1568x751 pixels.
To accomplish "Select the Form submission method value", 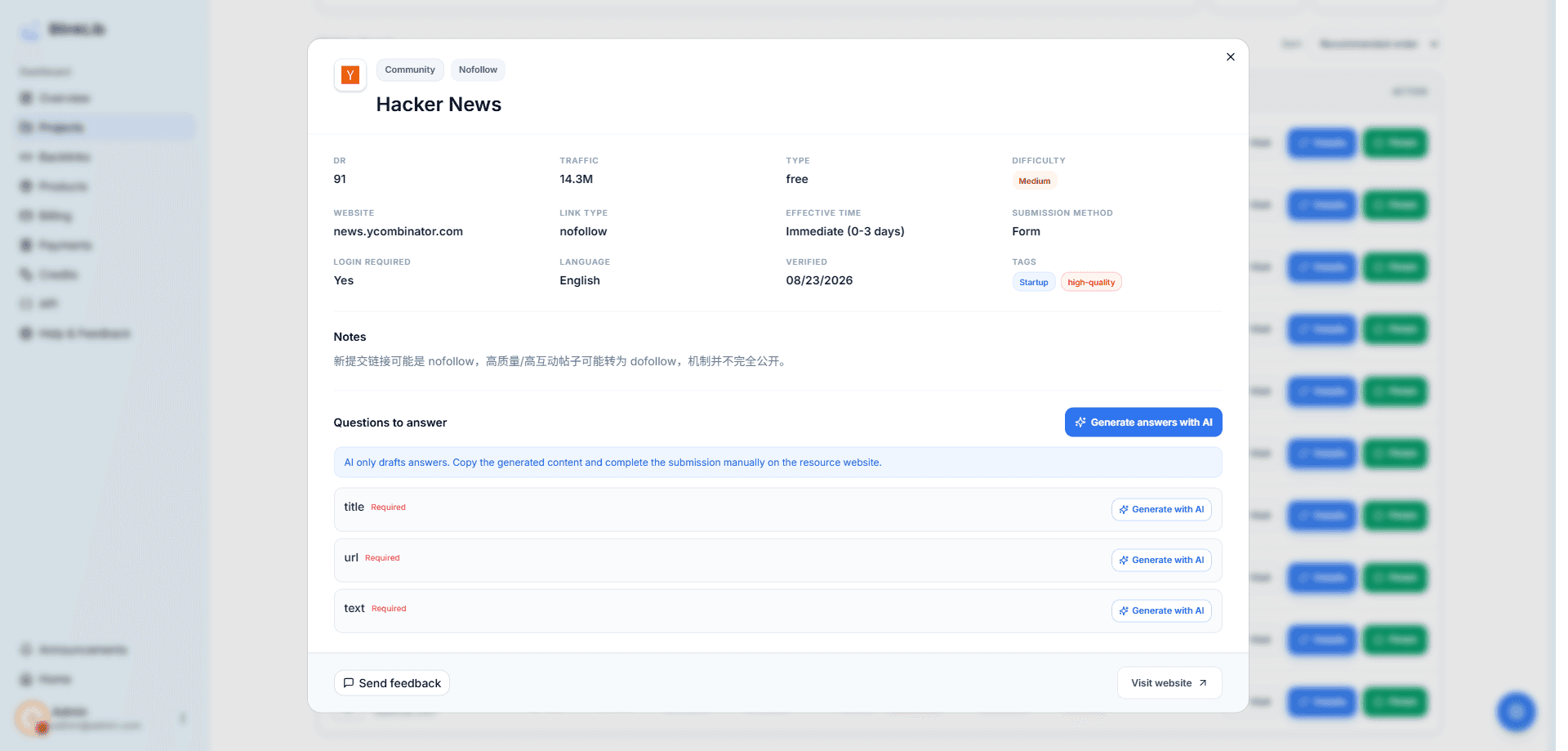I will point(1027,232).
